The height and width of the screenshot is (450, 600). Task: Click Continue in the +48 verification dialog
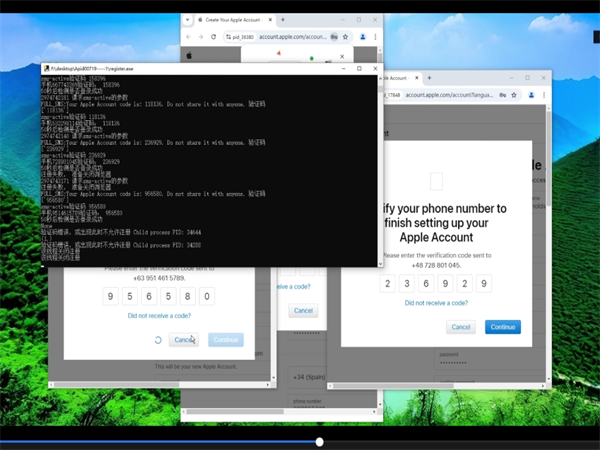[x=502, y=327]
